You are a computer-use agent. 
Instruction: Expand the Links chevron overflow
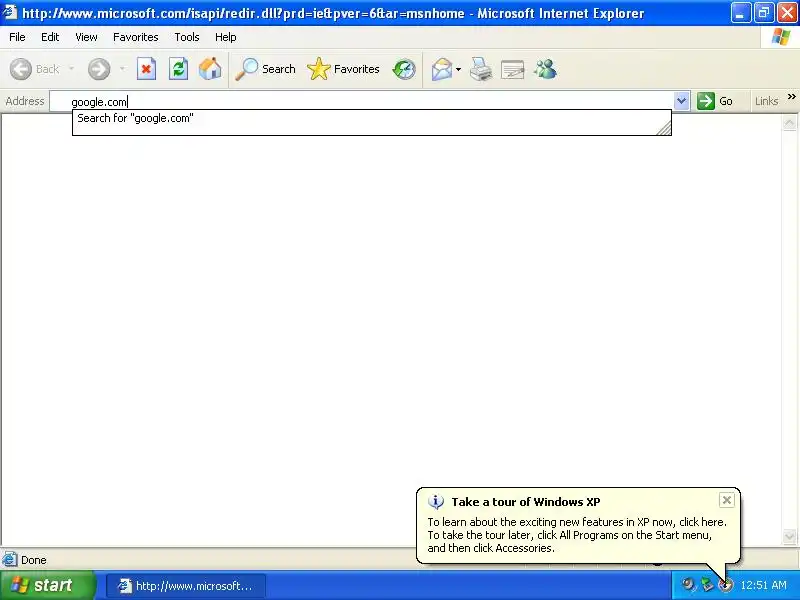791,96
